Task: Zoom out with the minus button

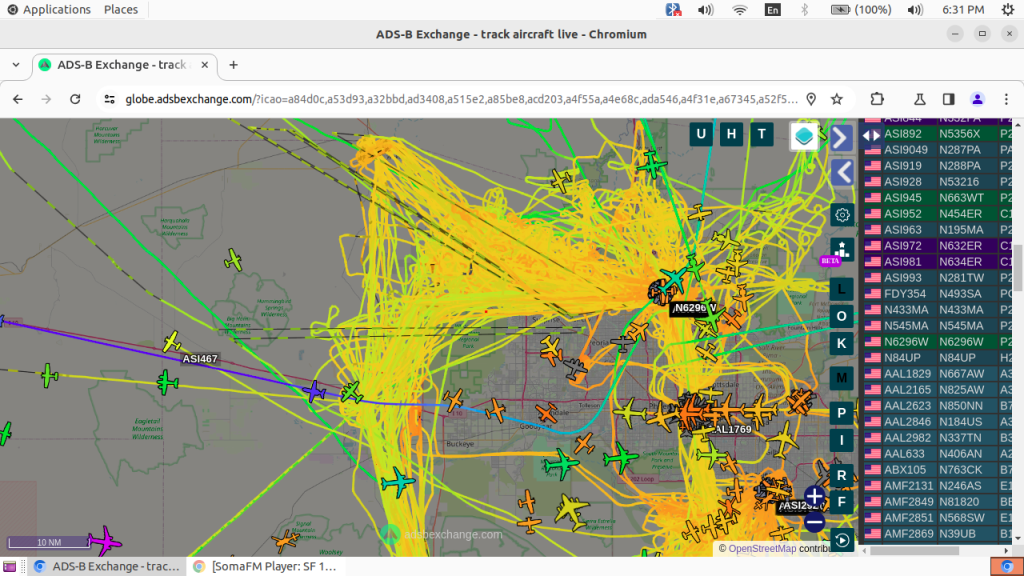Action: (x=814, y=522)
